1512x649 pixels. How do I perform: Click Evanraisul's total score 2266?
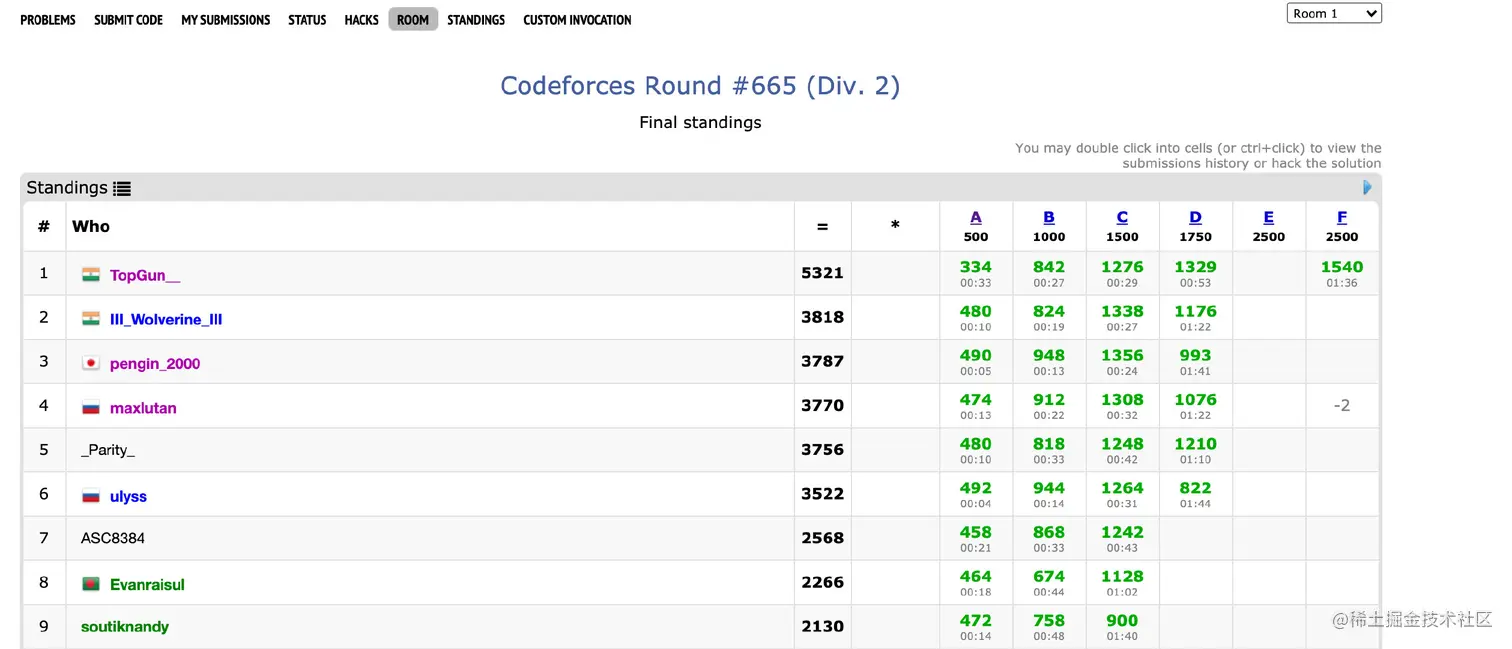tap(822, 582)
